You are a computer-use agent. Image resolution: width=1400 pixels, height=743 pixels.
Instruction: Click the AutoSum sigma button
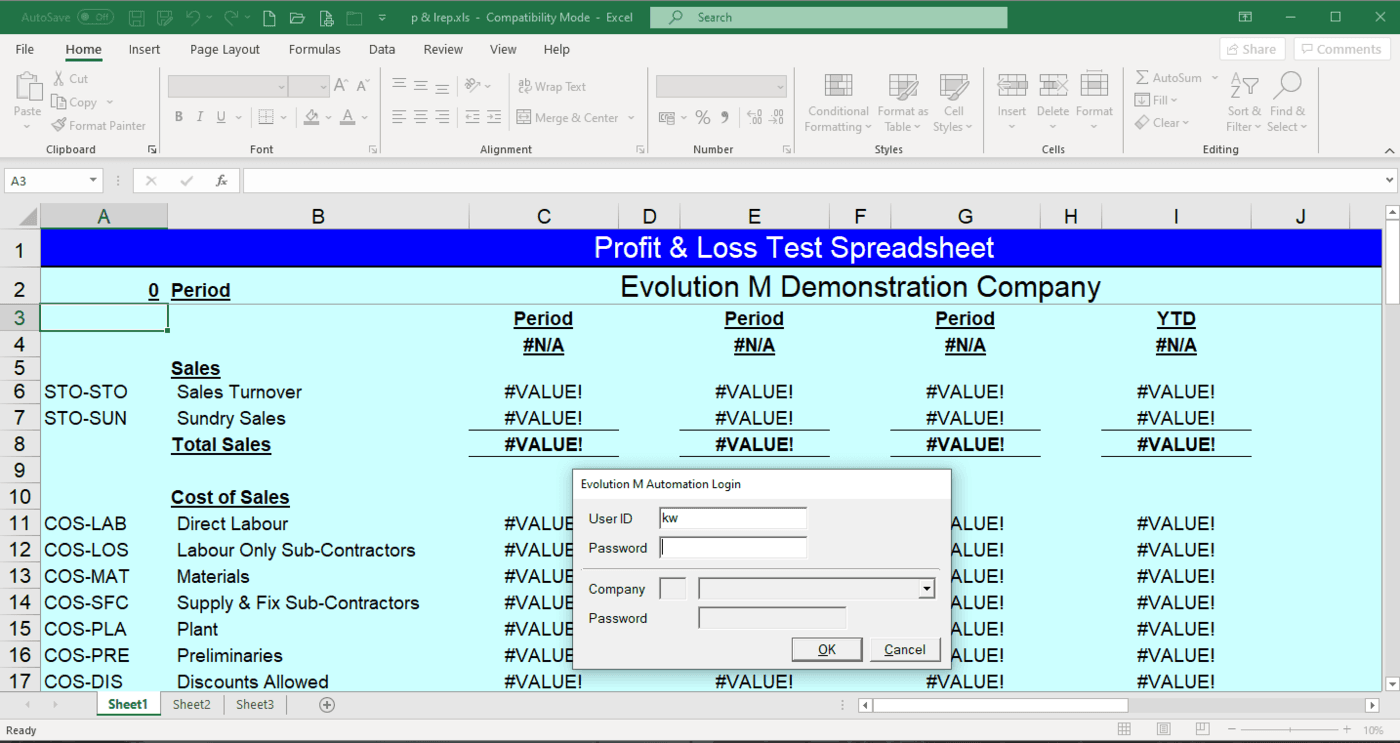coord(1168,78)
